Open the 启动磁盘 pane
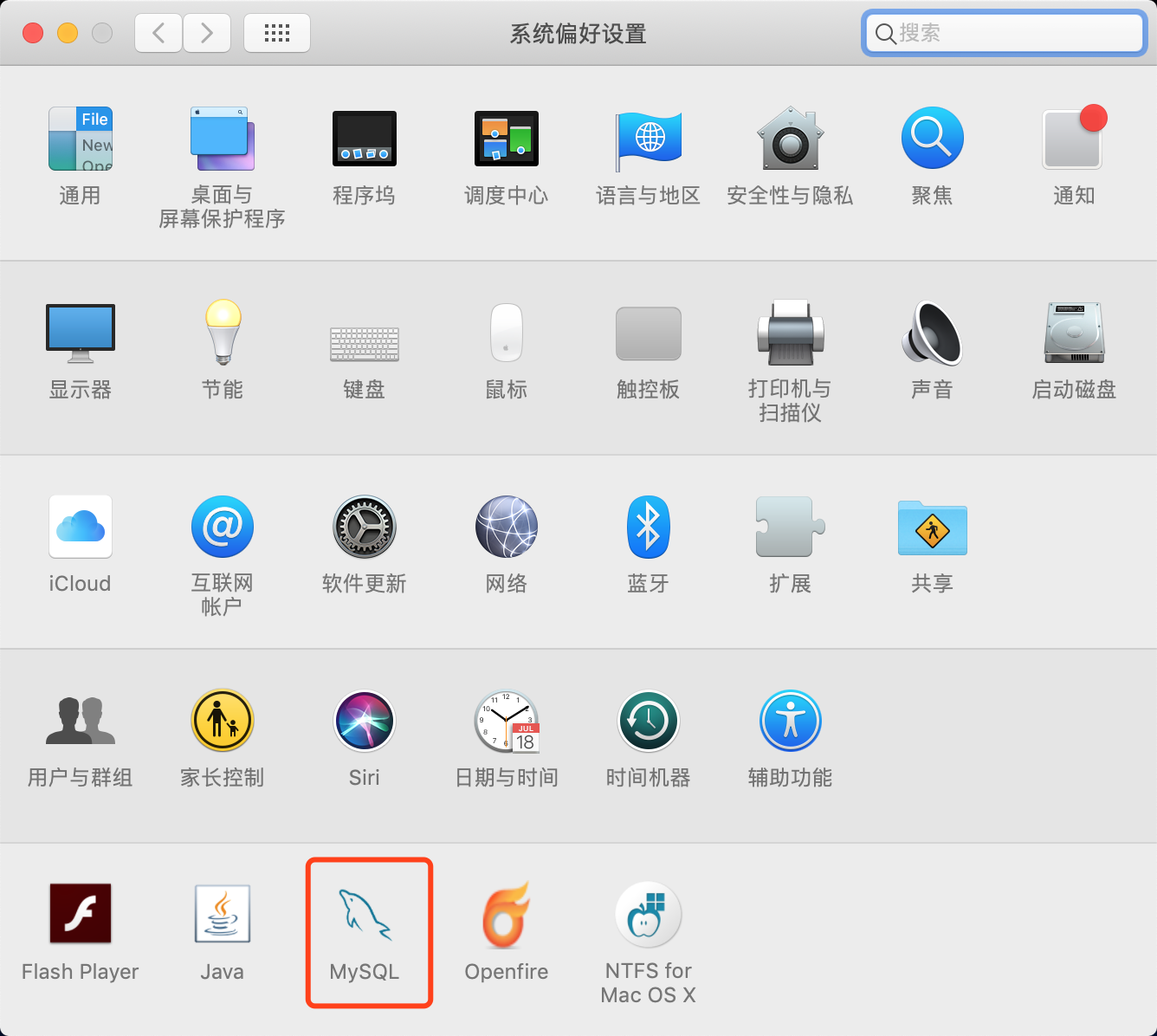Viewport: 1157px width, 1036px height. pyautogui.click(x=1075, y=333)
